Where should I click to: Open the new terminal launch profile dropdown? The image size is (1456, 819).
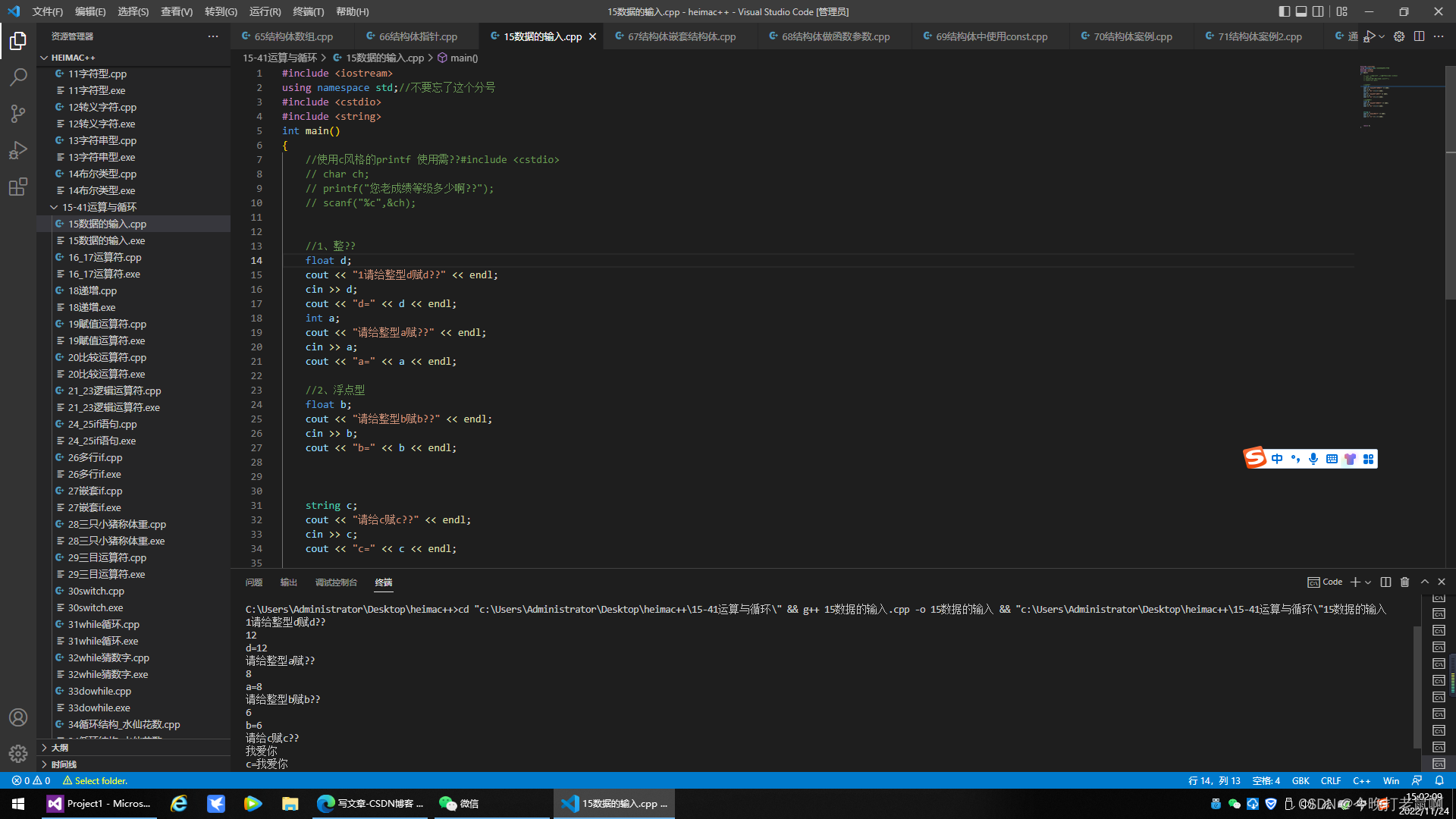(1368, 582)
